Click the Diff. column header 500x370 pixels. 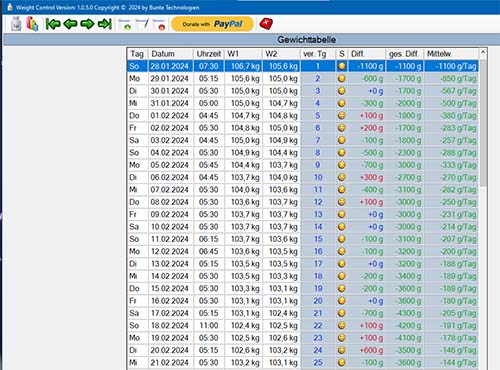(367, 54)
